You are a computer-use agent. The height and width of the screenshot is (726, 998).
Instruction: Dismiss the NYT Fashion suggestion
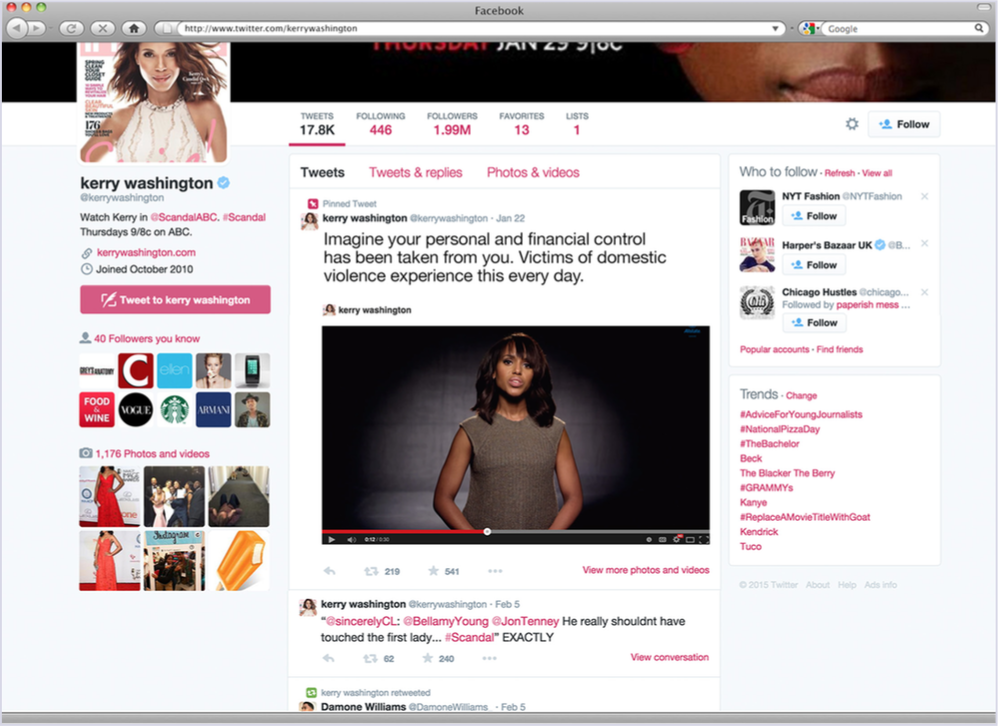pos(924,196)
